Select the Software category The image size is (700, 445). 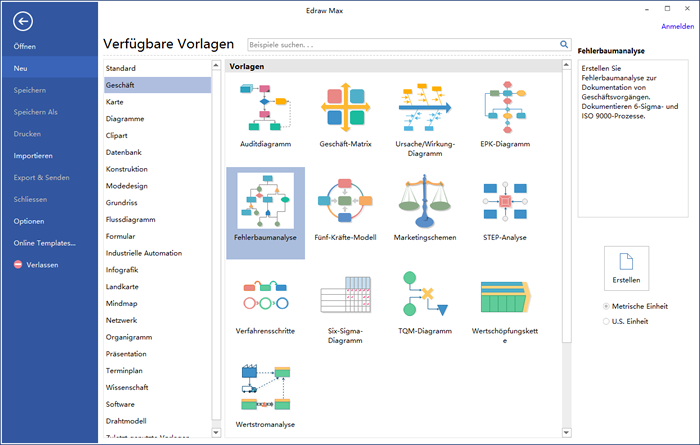(157, 404)
